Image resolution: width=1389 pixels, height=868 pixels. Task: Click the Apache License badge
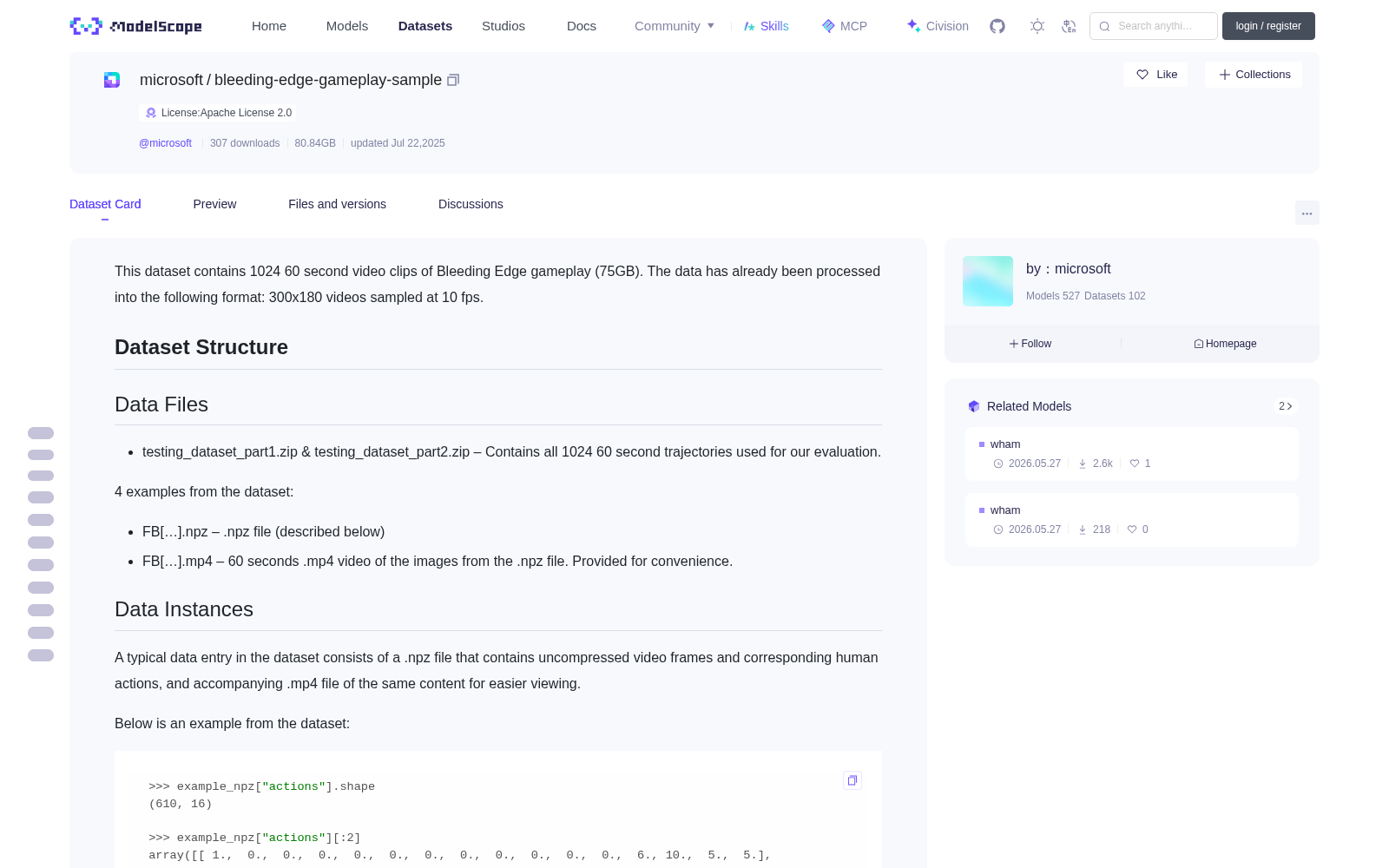point(218,113)
